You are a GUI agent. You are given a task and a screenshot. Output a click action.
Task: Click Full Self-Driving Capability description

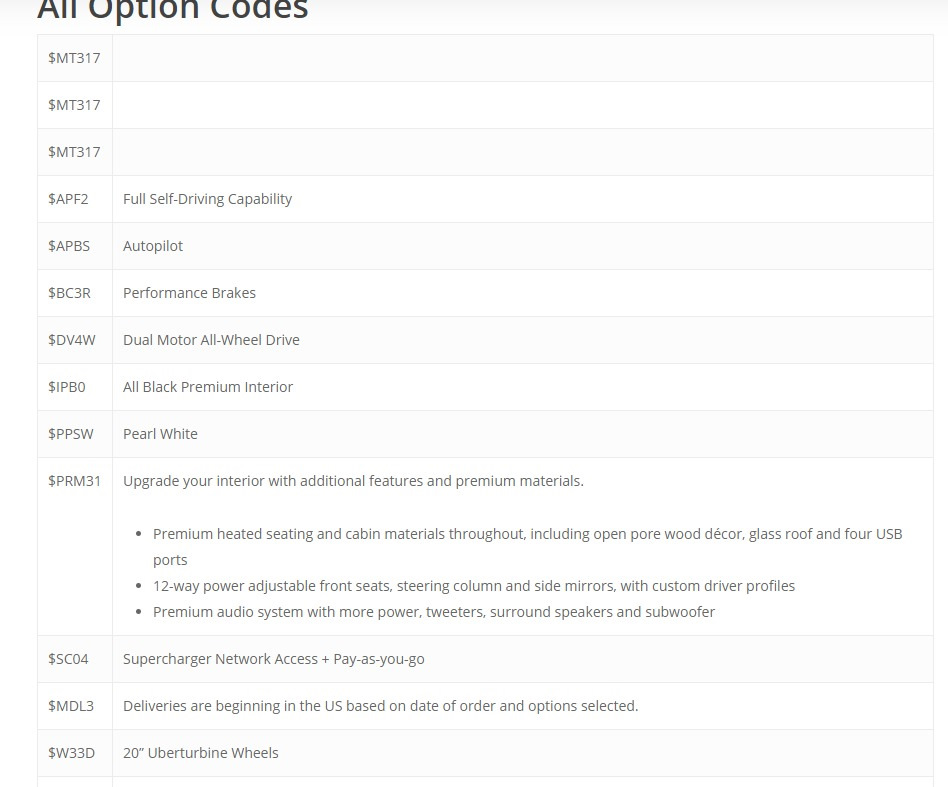(x=207, y=199)
